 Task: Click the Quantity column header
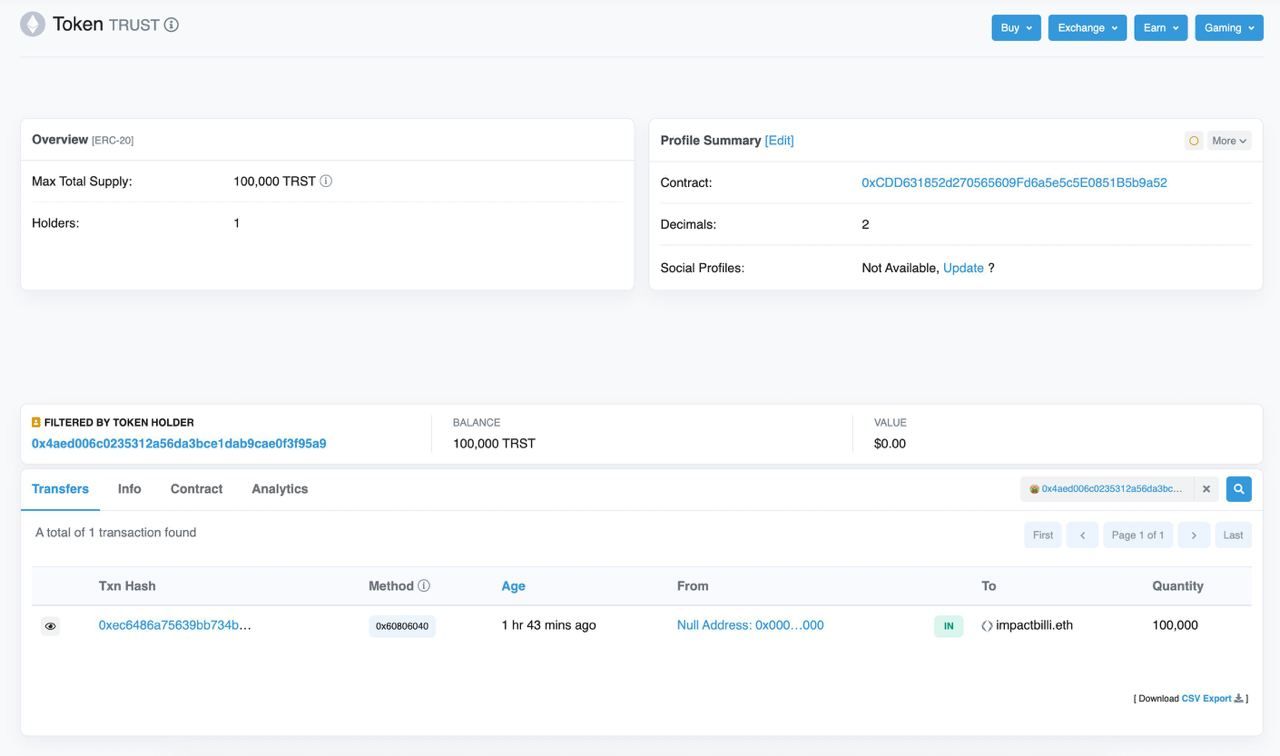click(1178, 586)
